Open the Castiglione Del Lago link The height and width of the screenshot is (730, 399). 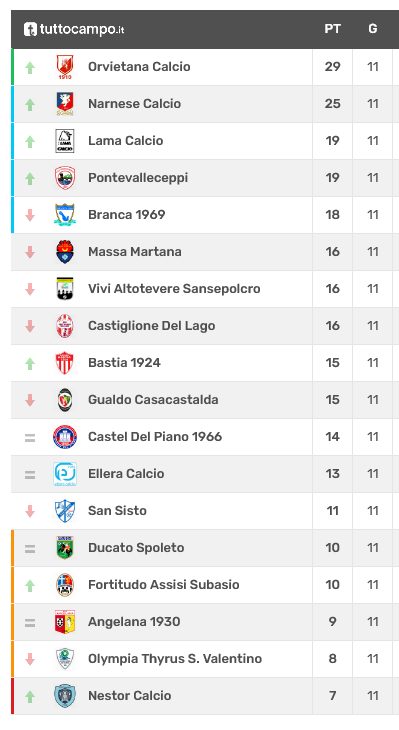[x=151, y=326]
